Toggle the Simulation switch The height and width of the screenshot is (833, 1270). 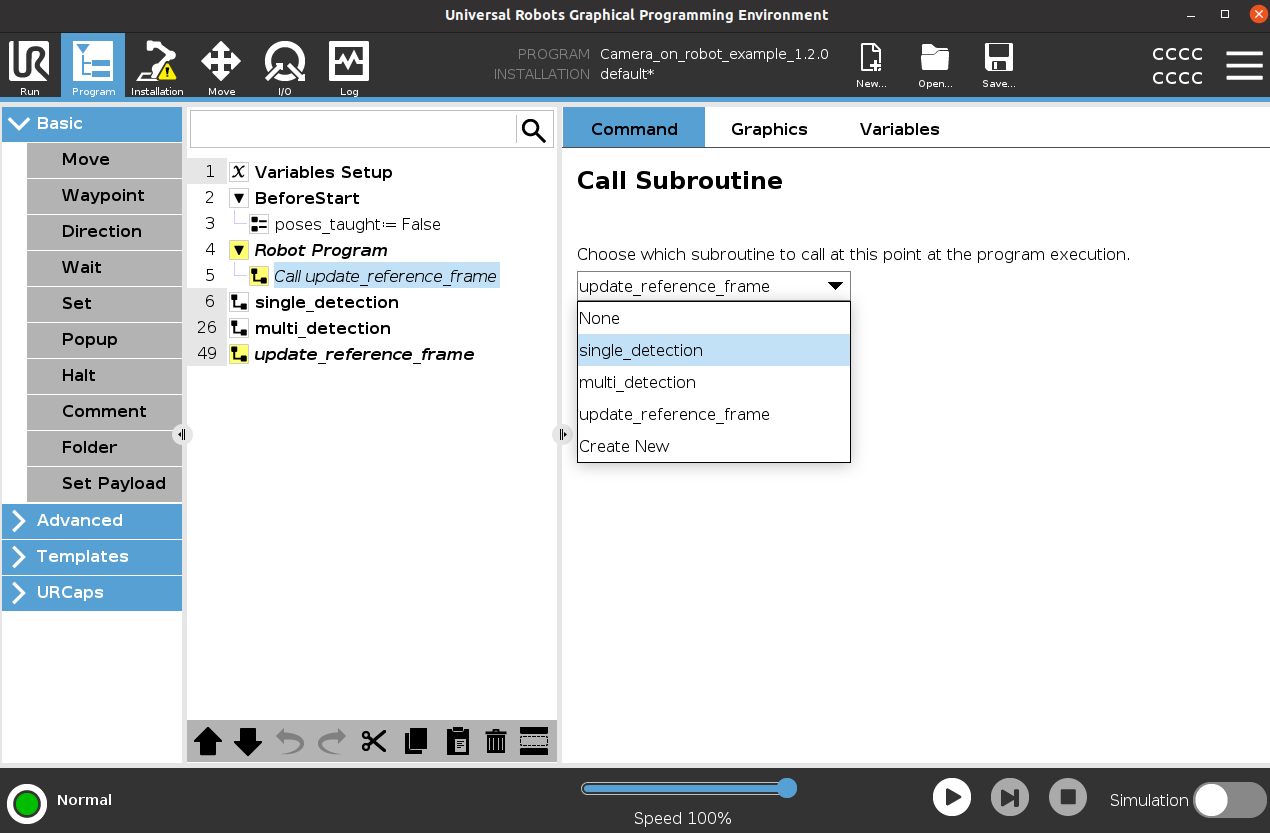[1230, 800]
